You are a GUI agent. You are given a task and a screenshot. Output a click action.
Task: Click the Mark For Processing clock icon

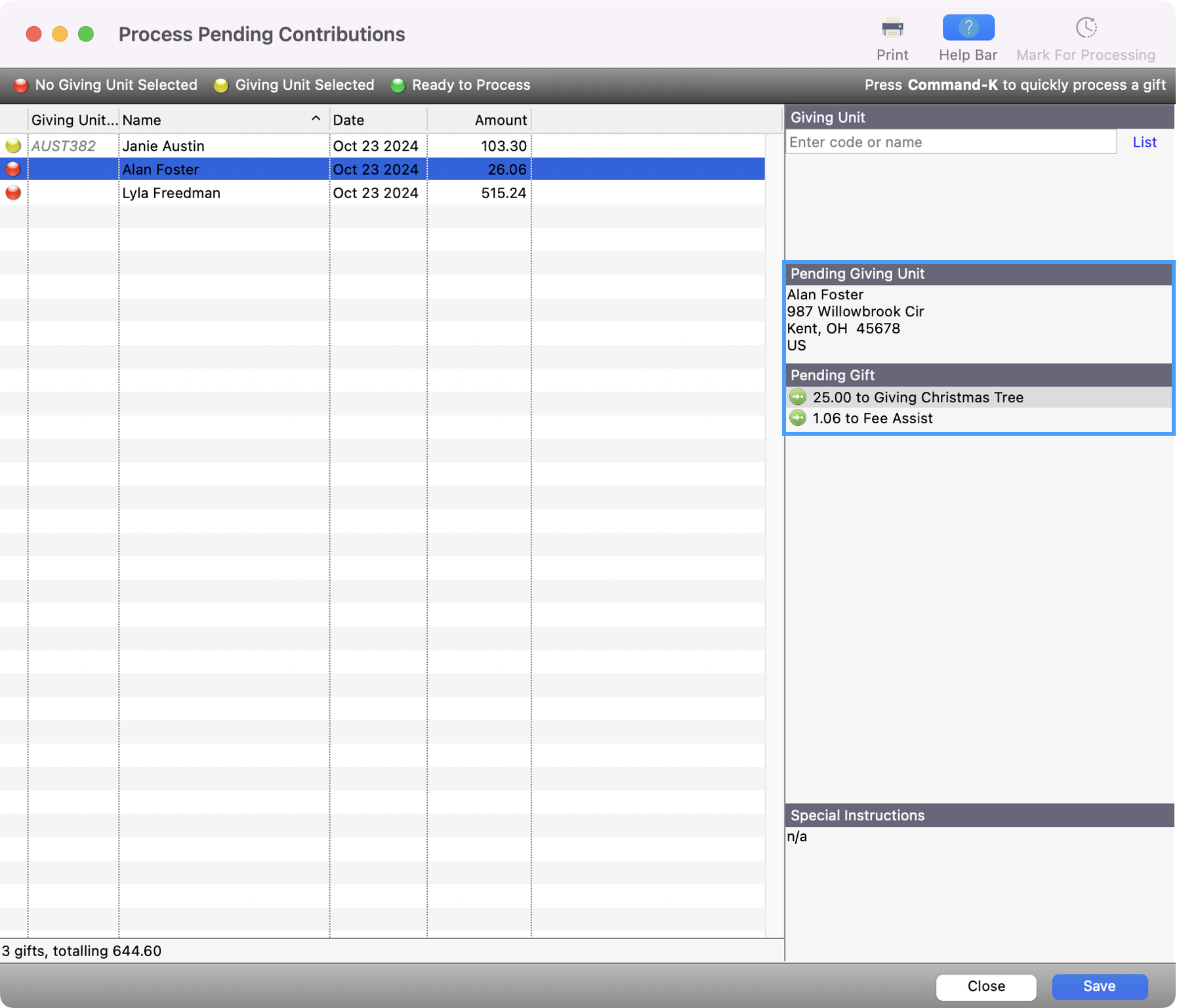pyautogui.click(x=1085, y=29)
